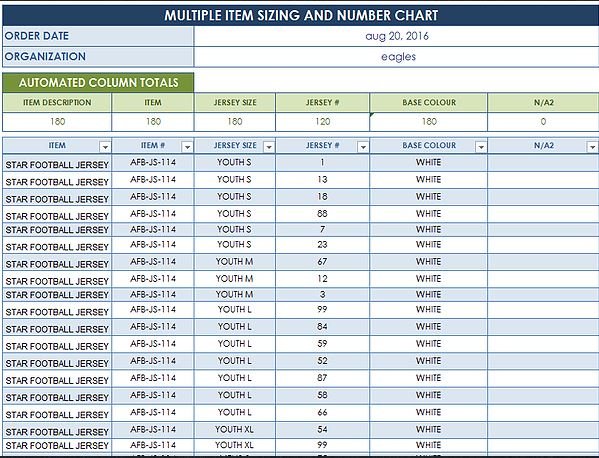Click the first YOUTH XL size cell
The width and height of the screenshot is (599, 458).
pyautogui.click(x=234, y=429)
